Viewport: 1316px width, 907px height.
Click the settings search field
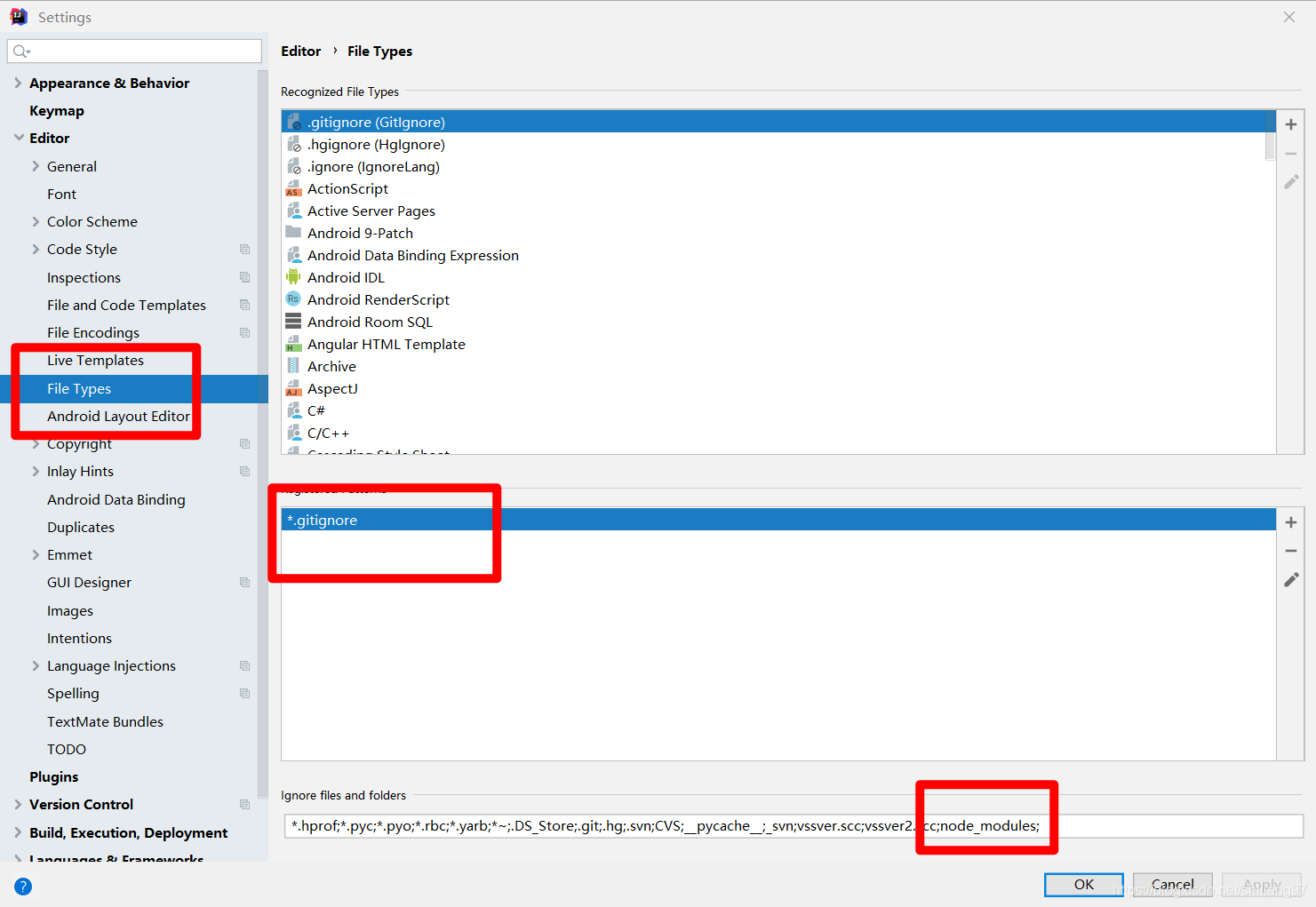pyautogui.click(x=134, y=52)
